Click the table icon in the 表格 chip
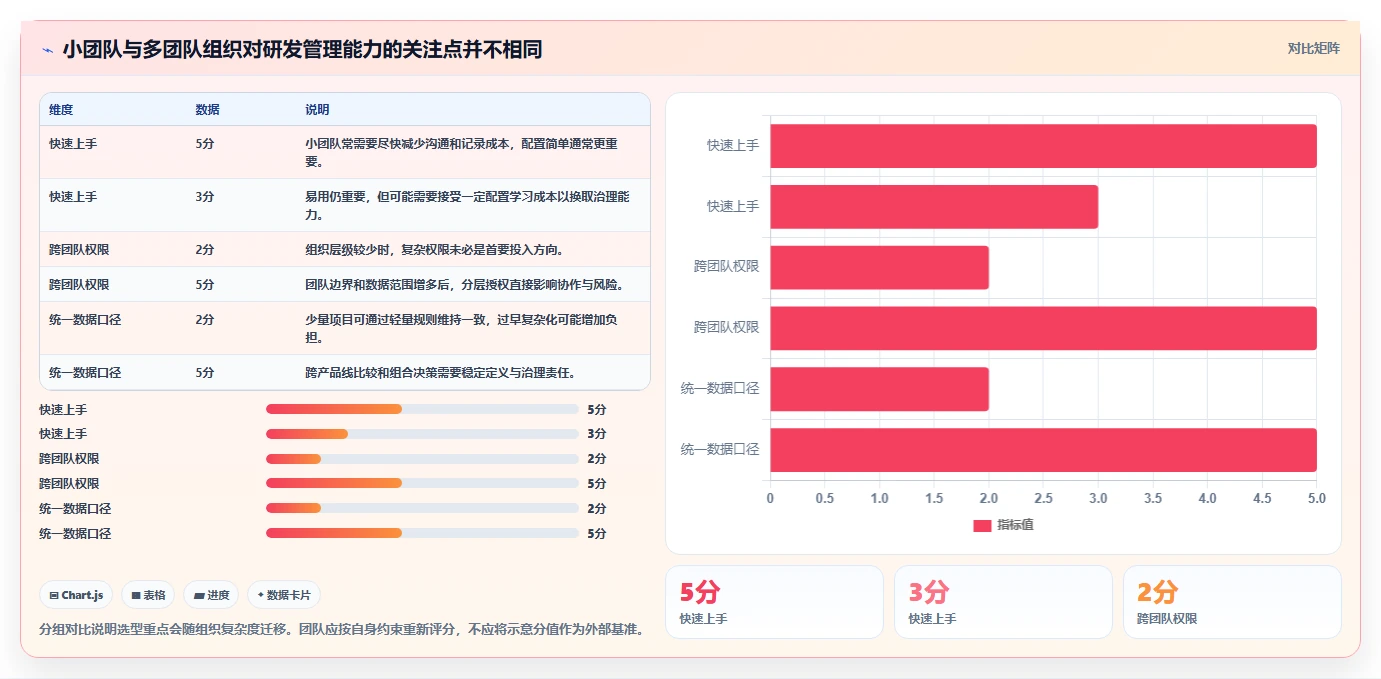Screen dimensions: 1381x679 click(136, 595)
